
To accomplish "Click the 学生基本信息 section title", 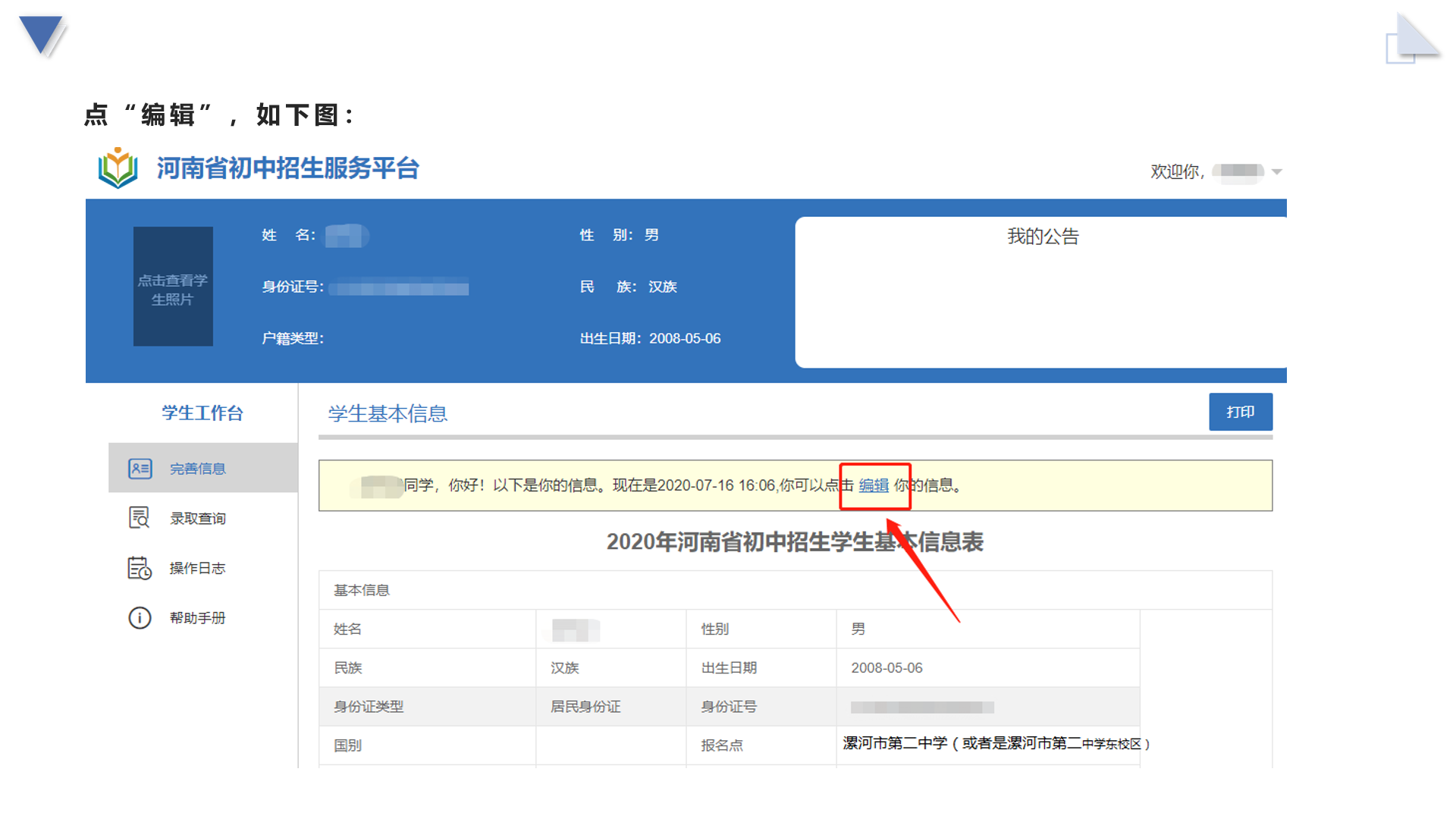I will (388, 413).
